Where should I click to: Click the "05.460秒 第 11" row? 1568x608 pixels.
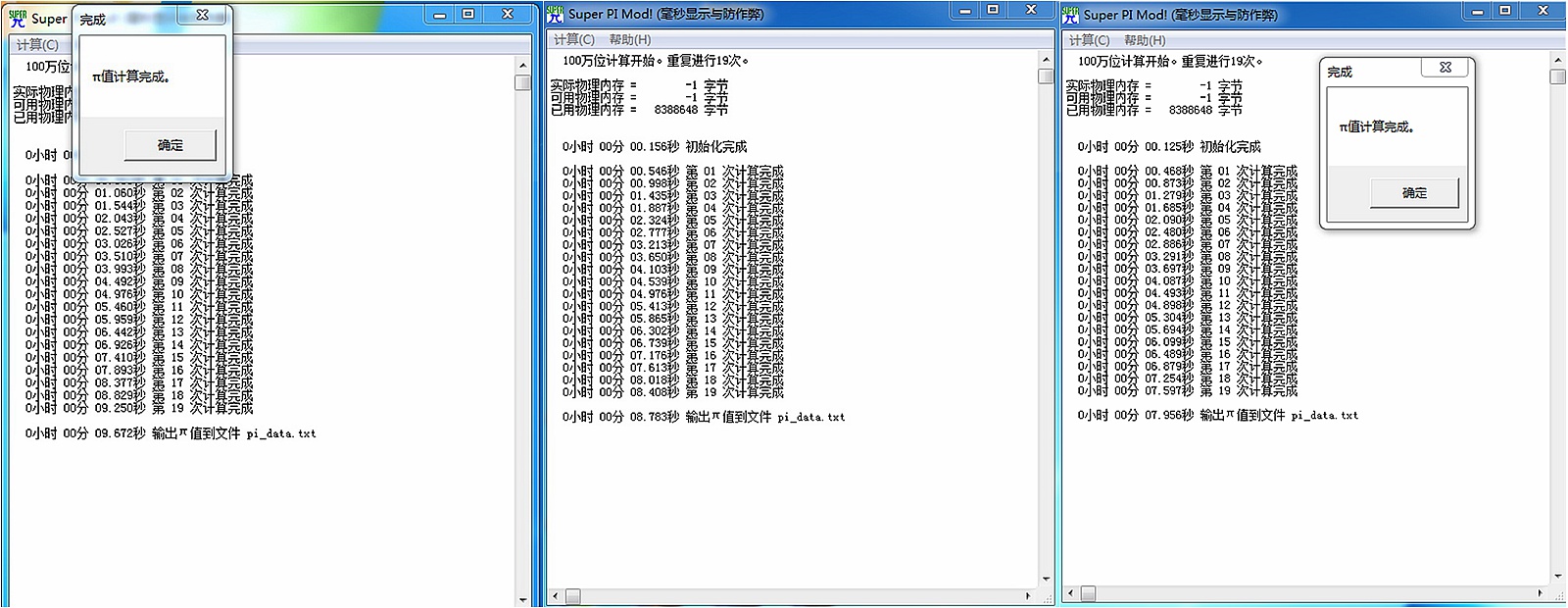tap(139, 307)
